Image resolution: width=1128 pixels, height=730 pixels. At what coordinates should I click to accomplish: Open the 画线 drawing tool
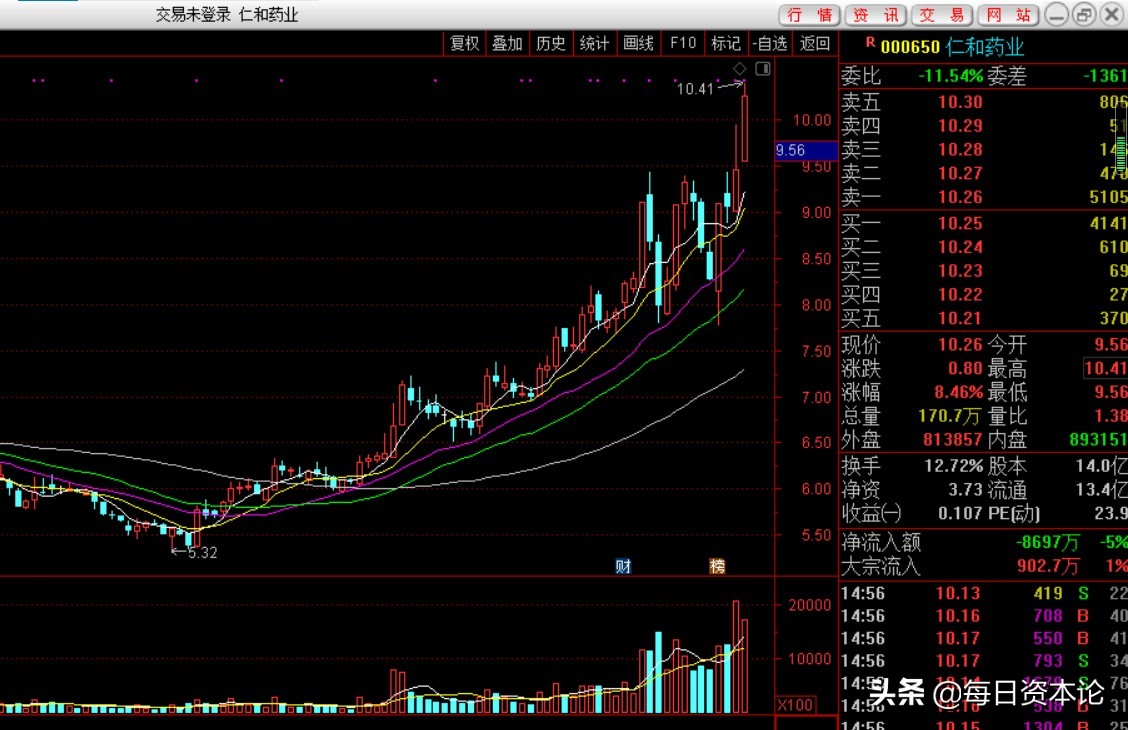click(638, 43)
